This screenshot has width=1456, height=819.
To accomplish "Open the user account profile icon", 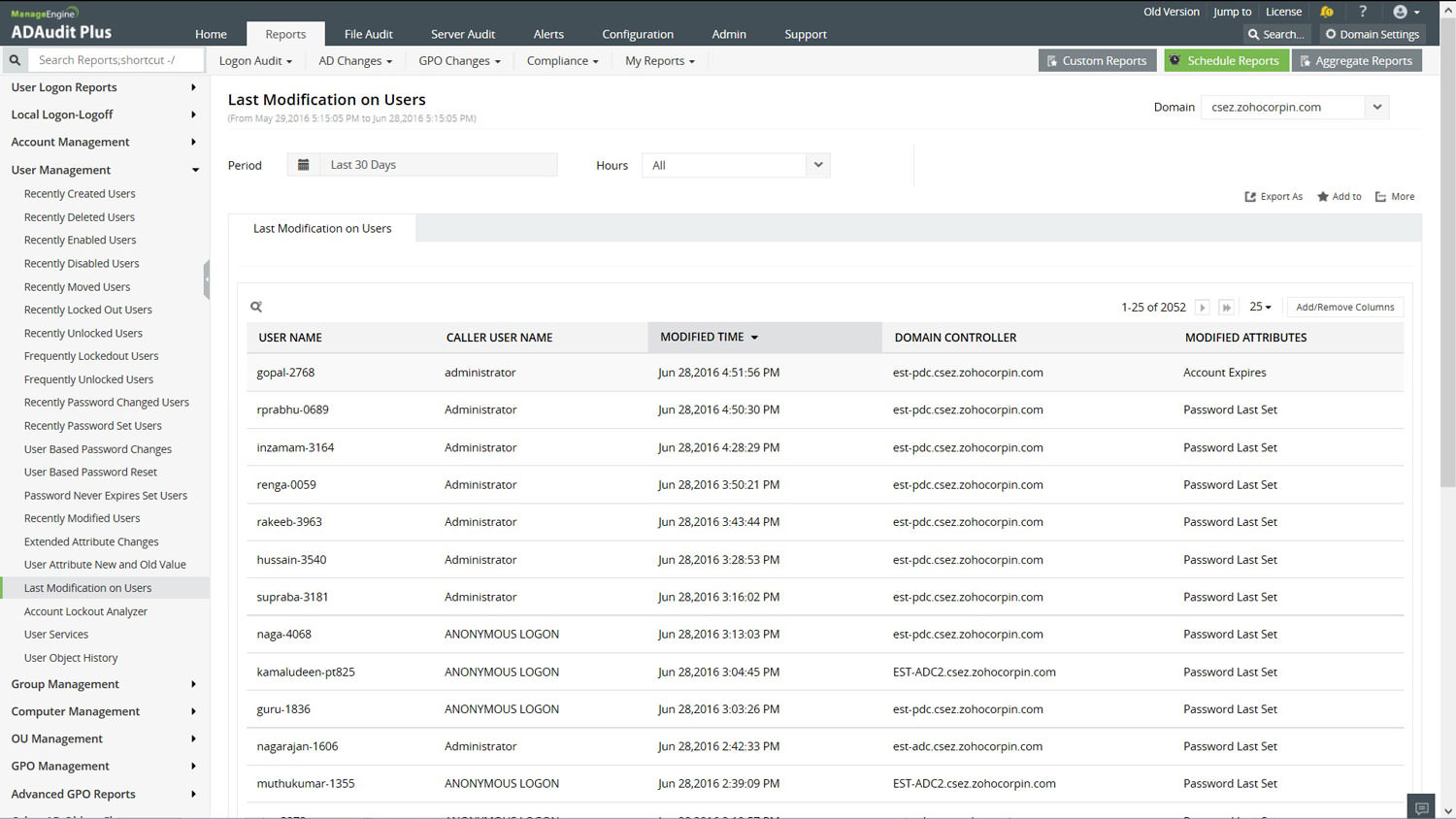I will tap(1400, 12).
